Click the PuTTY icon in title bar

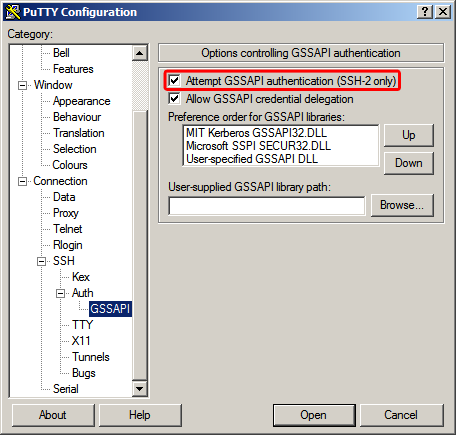click(13, 12)
